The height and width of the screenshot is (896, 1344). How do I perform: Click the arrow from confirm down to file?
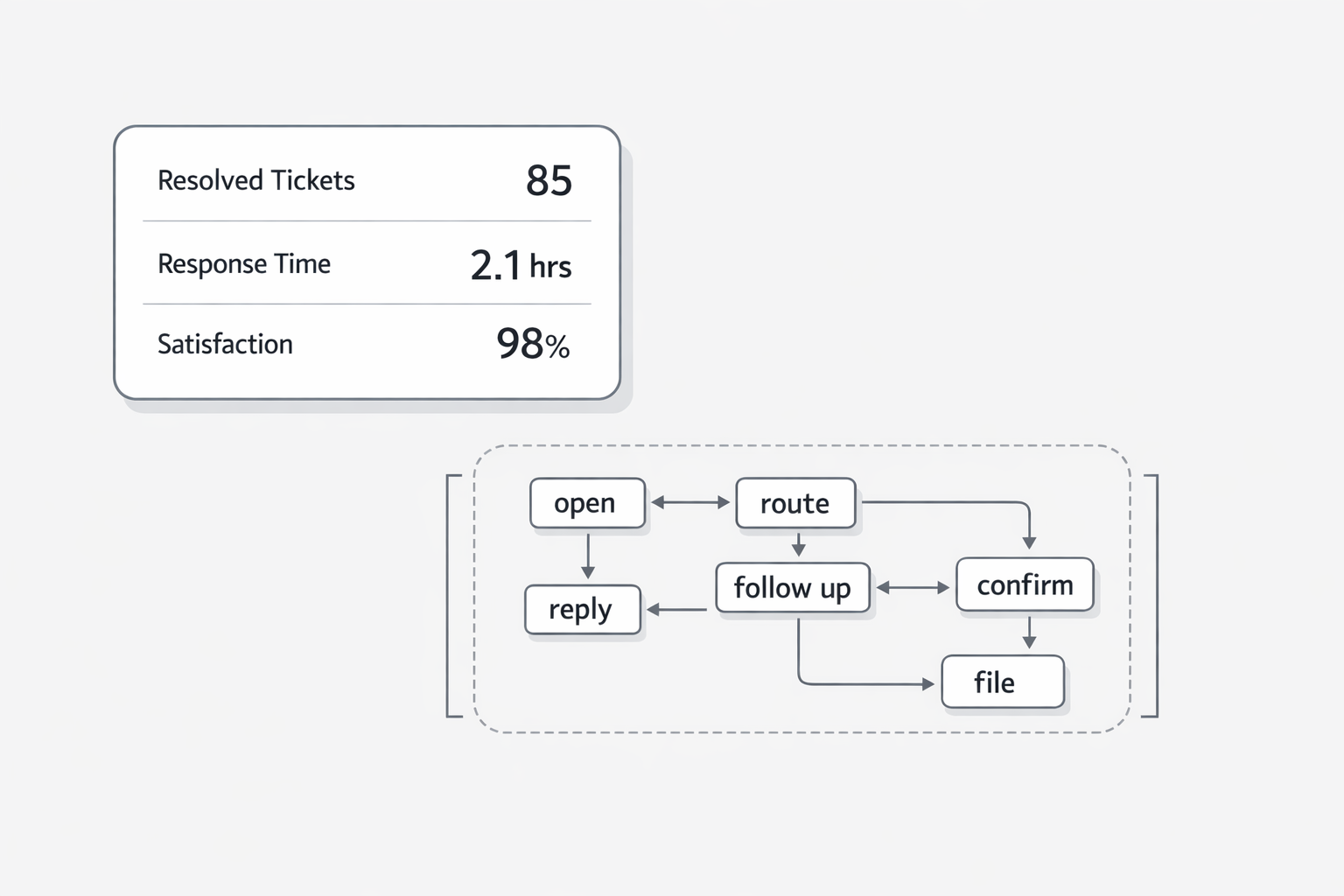click(1029, 633)
